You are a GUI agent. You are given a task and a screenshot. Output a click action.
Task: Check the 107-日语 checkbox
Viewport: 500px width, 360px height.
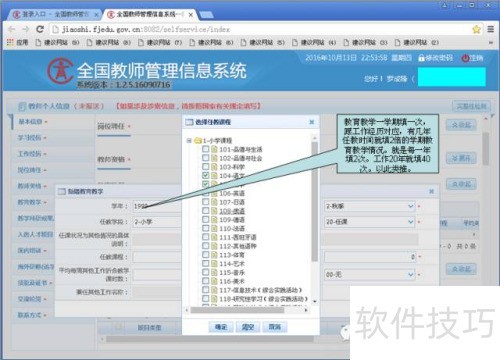(206, 202)
